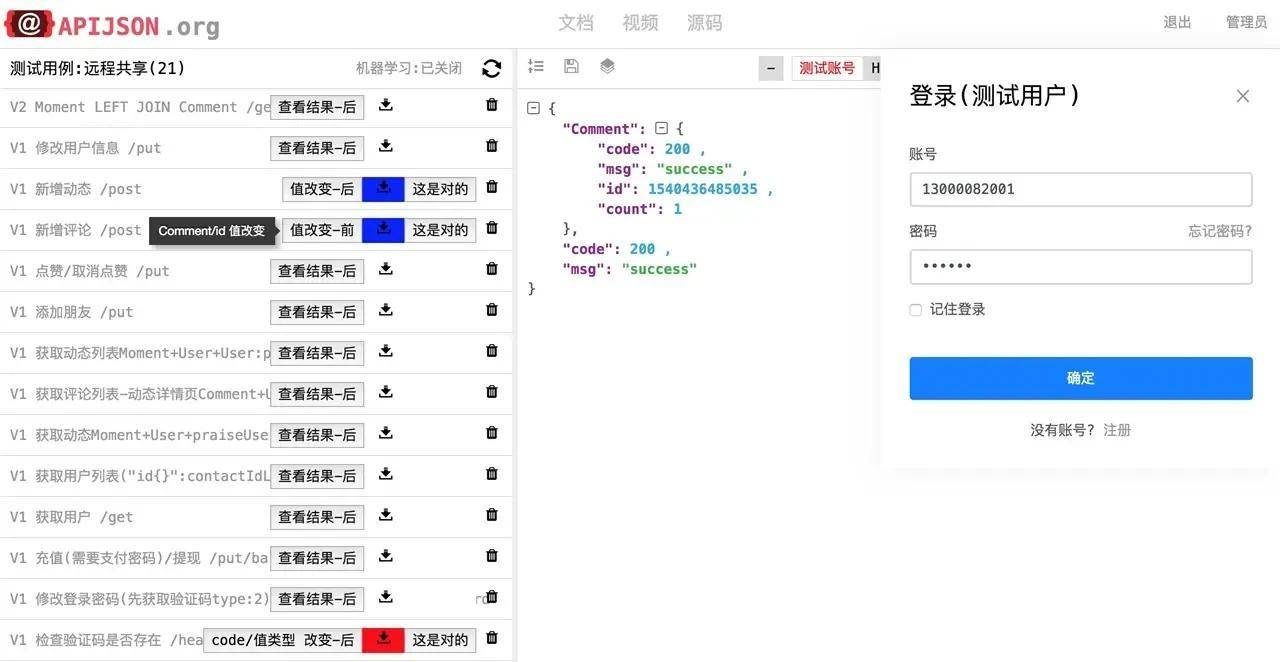Image resolution: width=1280 pixels, height=662 pixels.
Task: Click download icon on 获取评论列表-动态详情页 row
Action: click(385, 392)
